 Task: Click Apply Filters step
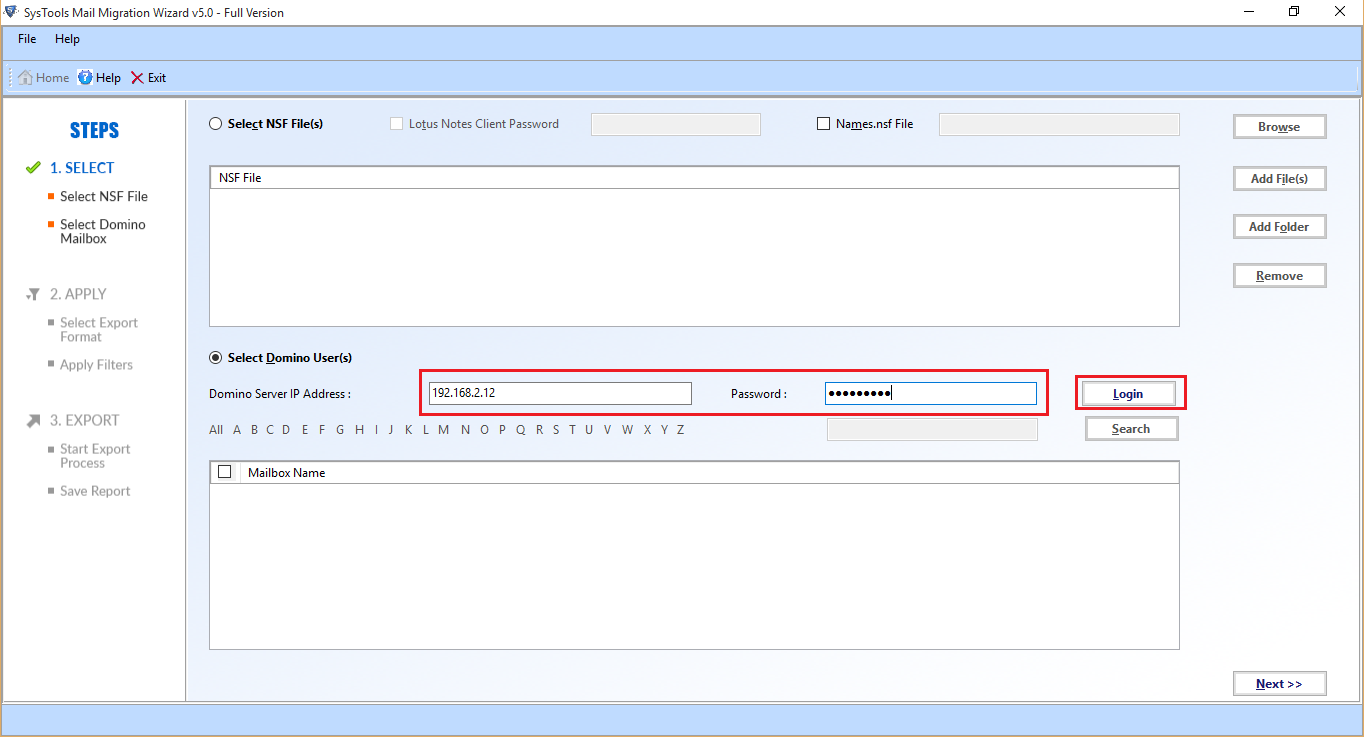pyautogui.click(x=96, y=365)
